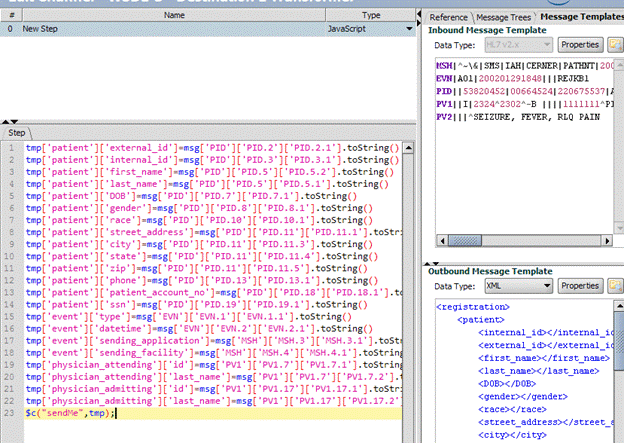This screenshot has width=624, height=443.
Task: Click the outbound template open-file icon
Action: [616, 286]
